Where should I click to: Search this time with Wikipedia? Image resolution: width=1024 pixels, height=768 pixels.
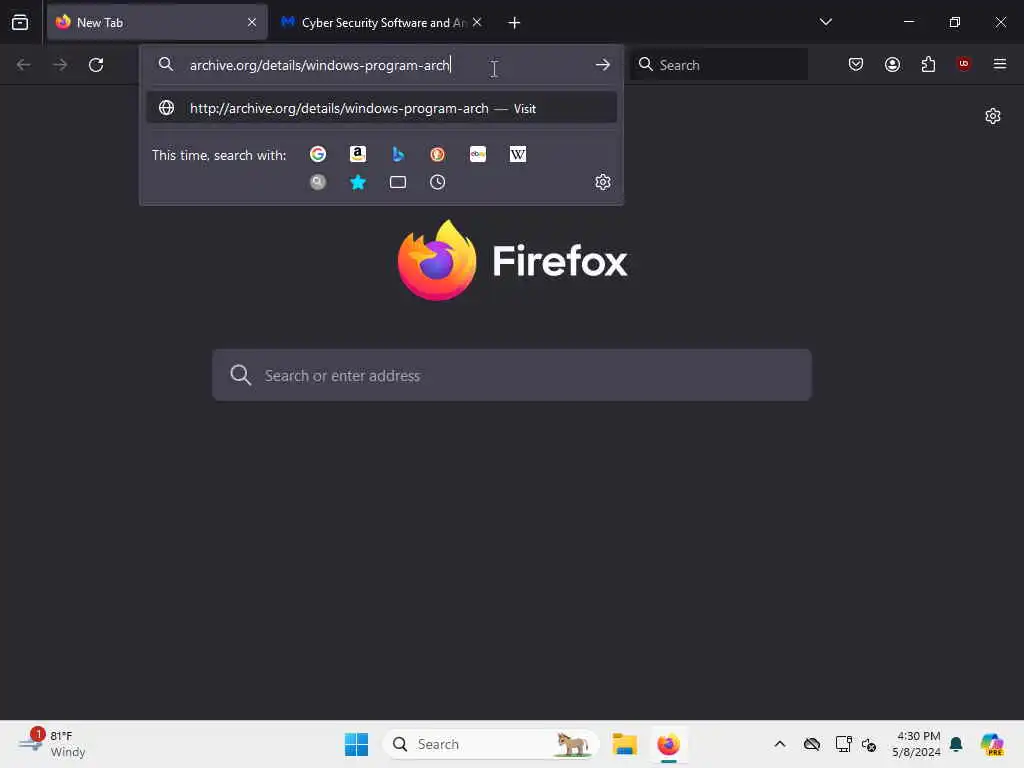coord(518,154)
